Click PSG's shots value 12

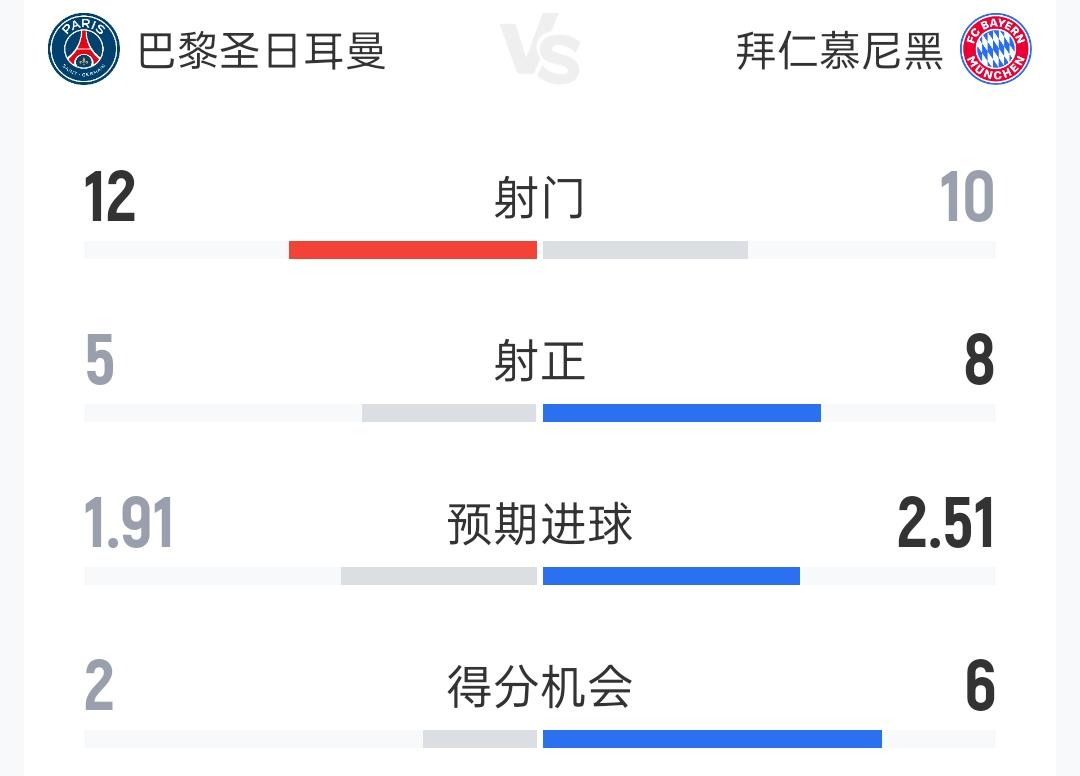click(110, 197)
